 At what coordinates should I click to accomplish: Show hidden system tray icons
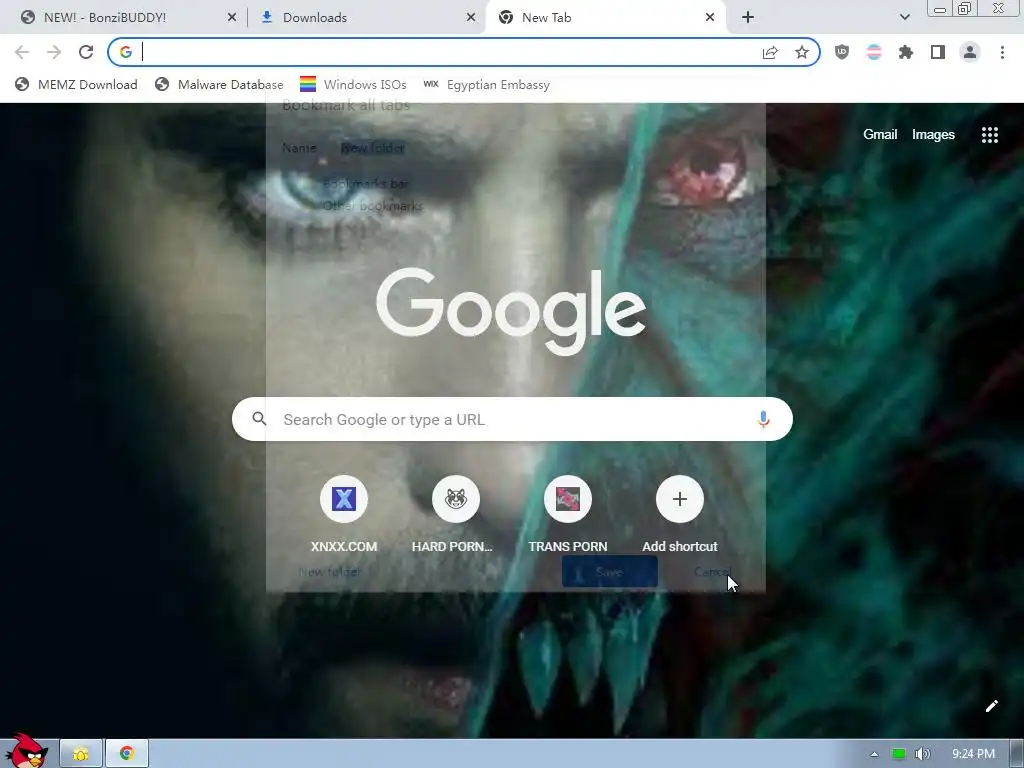(x=874, y=754)
